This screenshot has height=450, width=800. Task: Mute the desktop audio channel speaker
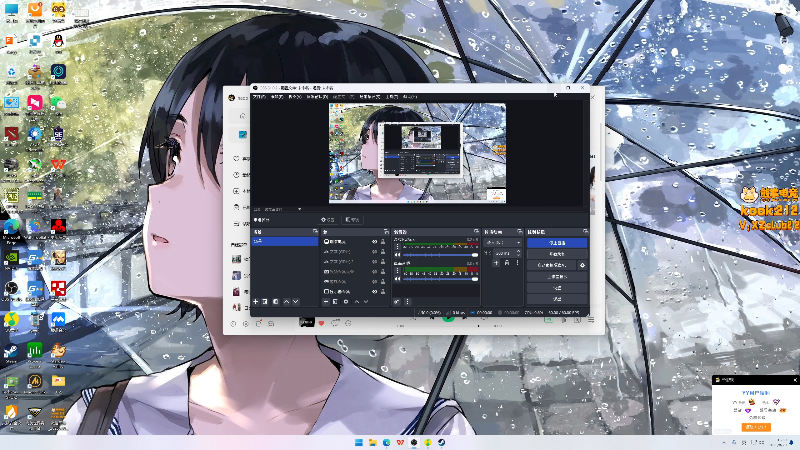[x=397, y=255]
